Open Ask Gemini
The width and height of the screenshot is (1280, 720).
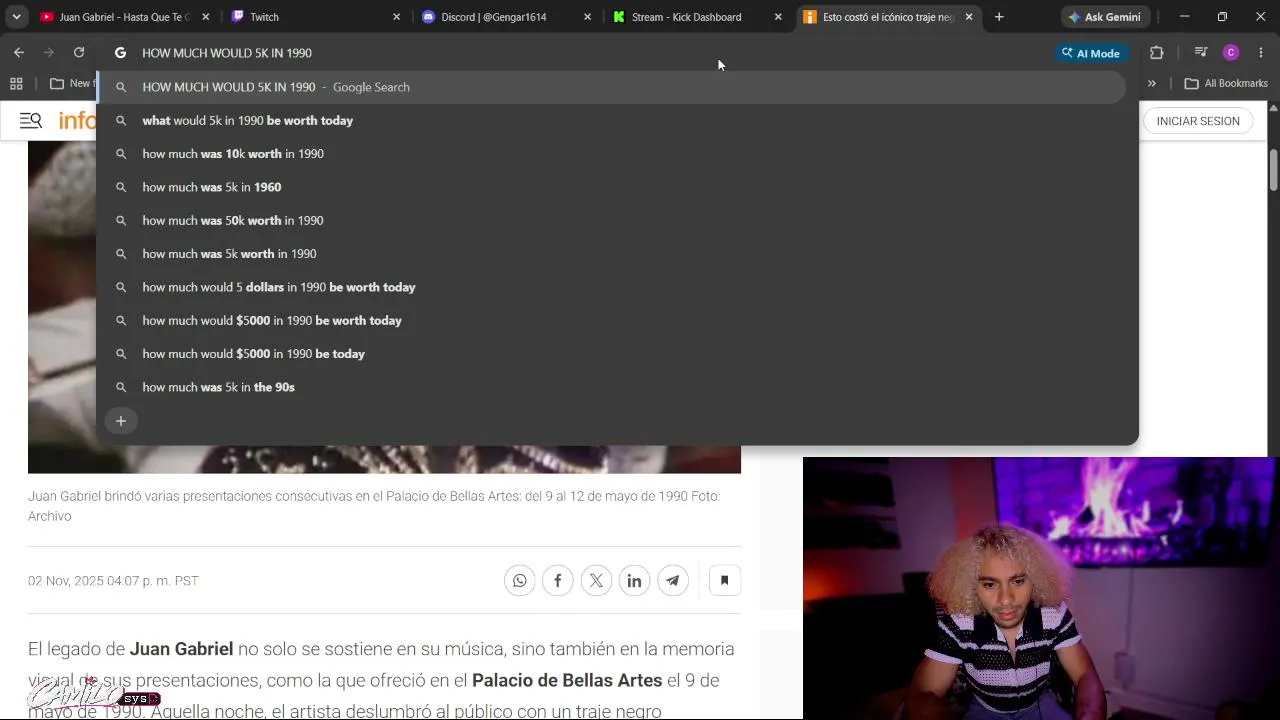1104,17
